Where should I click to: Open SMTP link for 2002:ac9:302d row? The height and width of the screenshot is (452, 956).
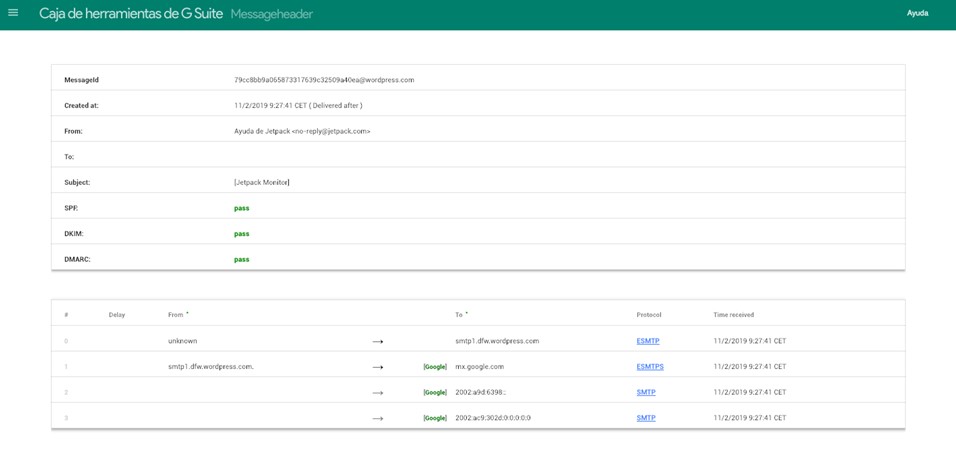coord(646,418)
